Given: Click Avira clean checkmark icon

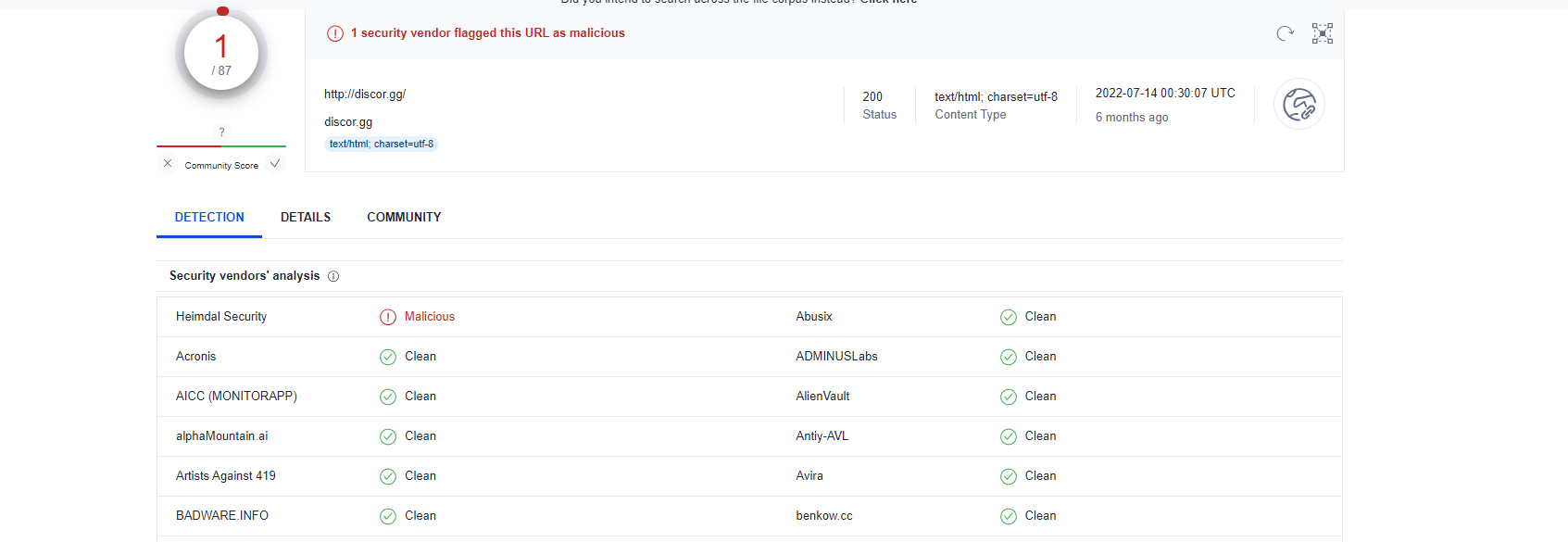Looking at the screenshot, I should pos(1009,476).
